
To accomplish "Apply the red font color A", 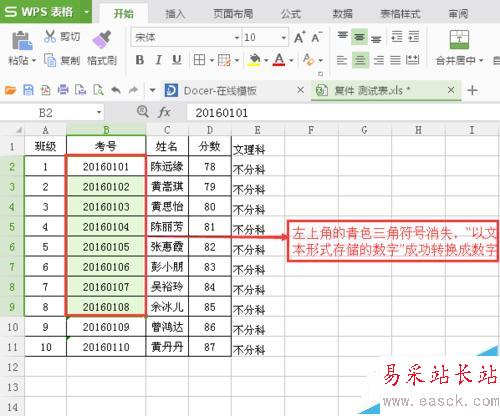I will (x=279, y=60).
